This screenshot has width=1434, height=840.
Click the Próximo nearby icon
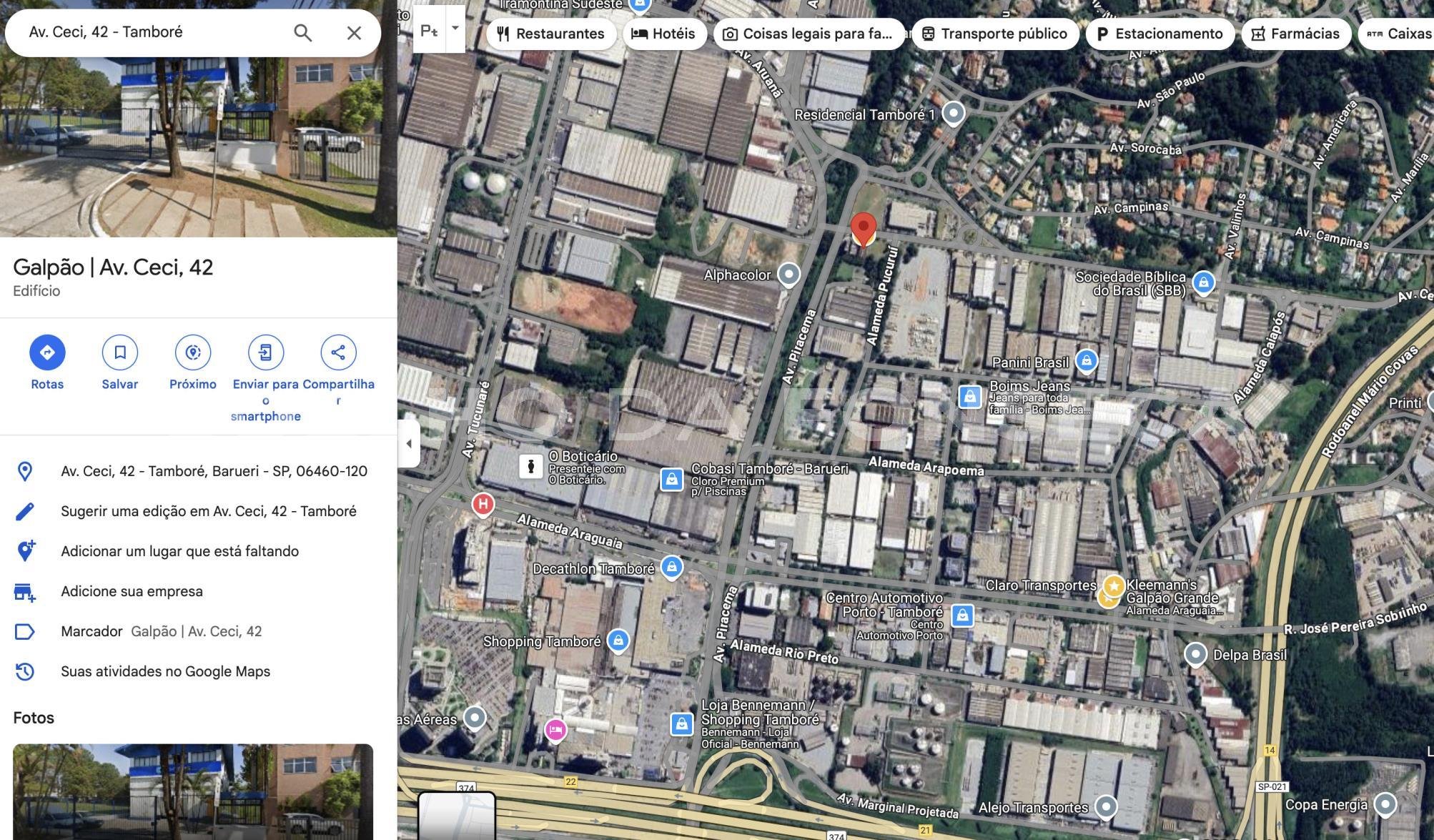(193, 352)
